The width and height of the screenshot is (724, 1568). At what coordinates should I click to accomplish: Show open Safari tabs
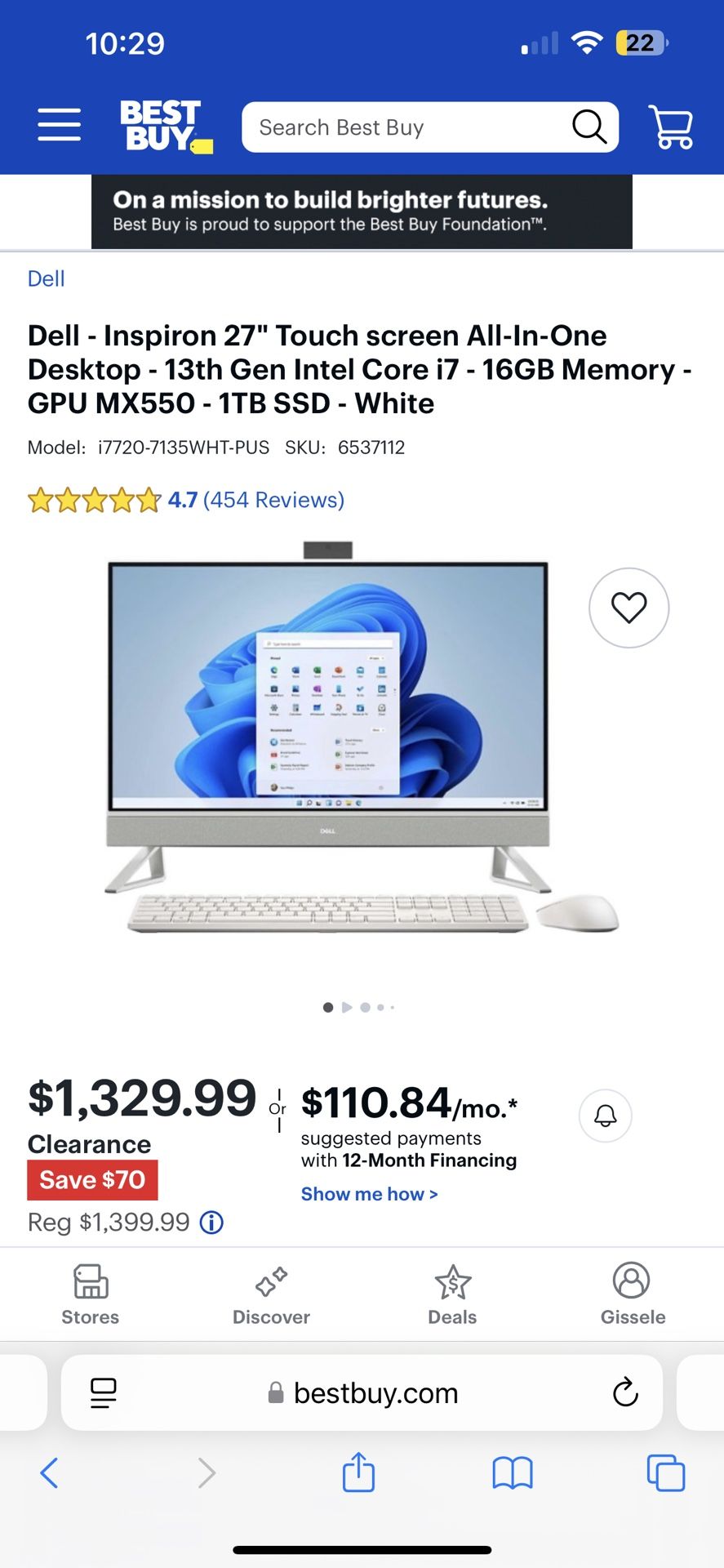(x=666, y=1473)
